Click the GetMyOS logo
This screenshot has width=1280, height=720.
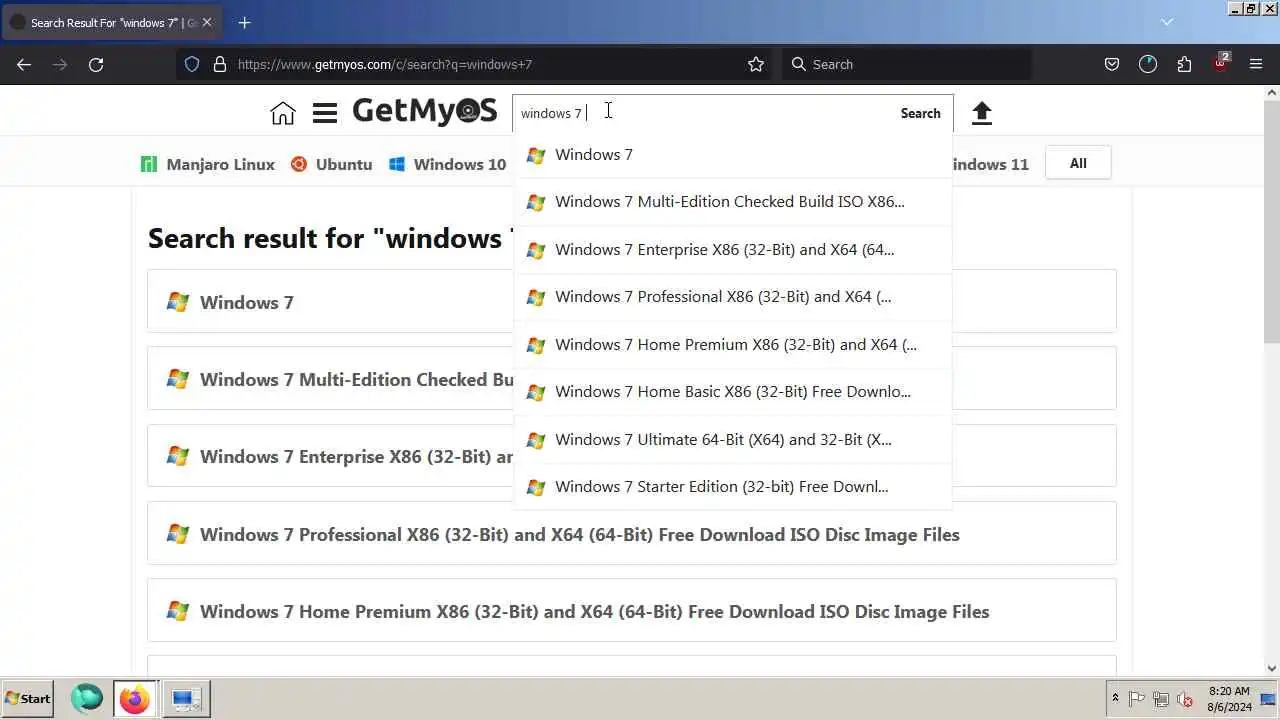click(424, 111)
